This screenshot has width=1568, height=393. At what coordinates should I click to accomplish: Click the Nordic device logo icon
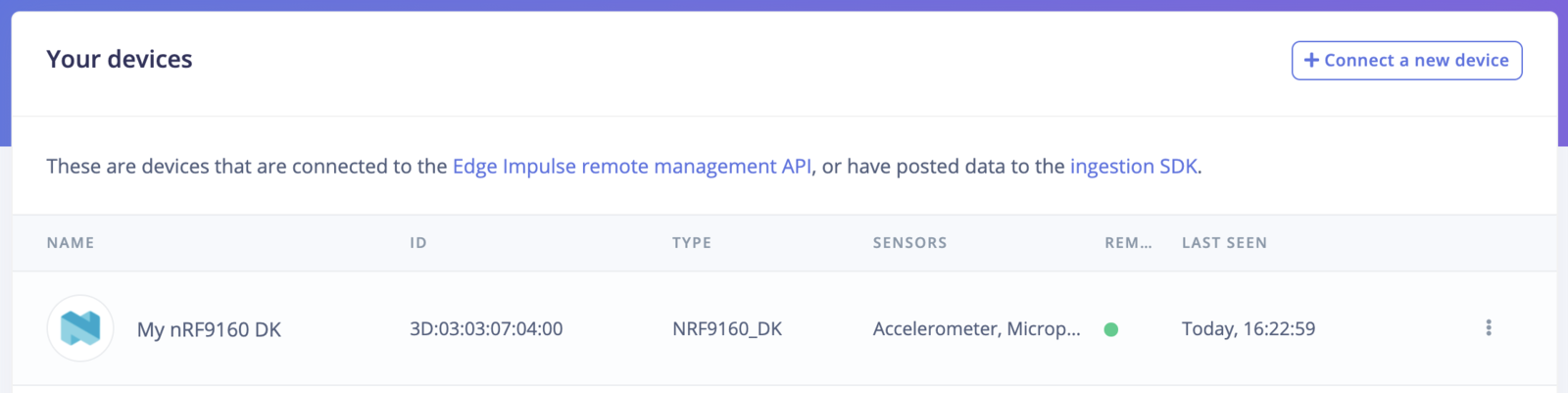[80, 328]
